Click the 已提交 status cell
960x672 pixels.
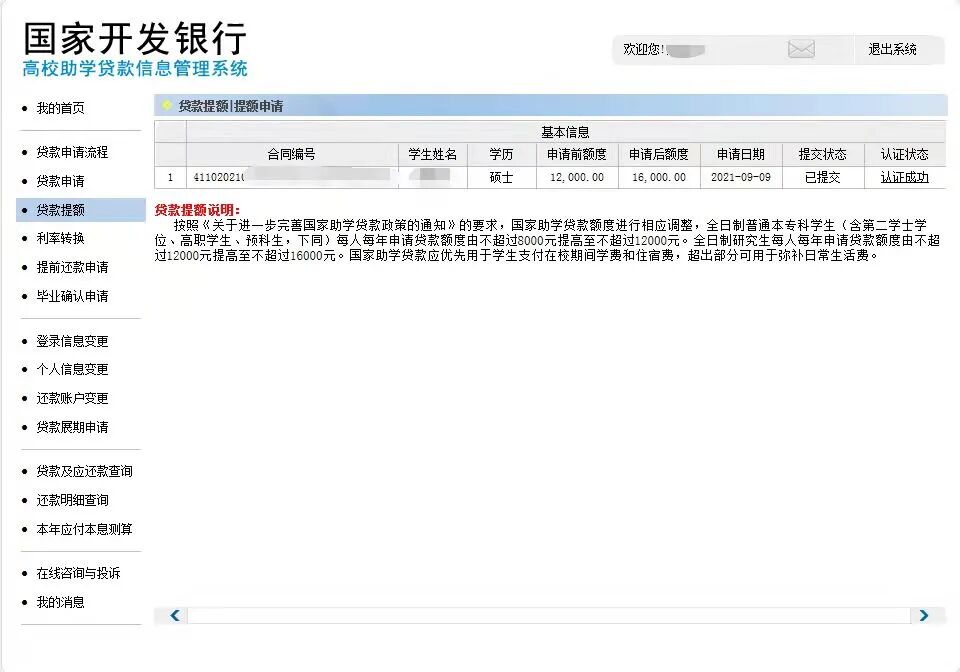(x=822, y=177)
